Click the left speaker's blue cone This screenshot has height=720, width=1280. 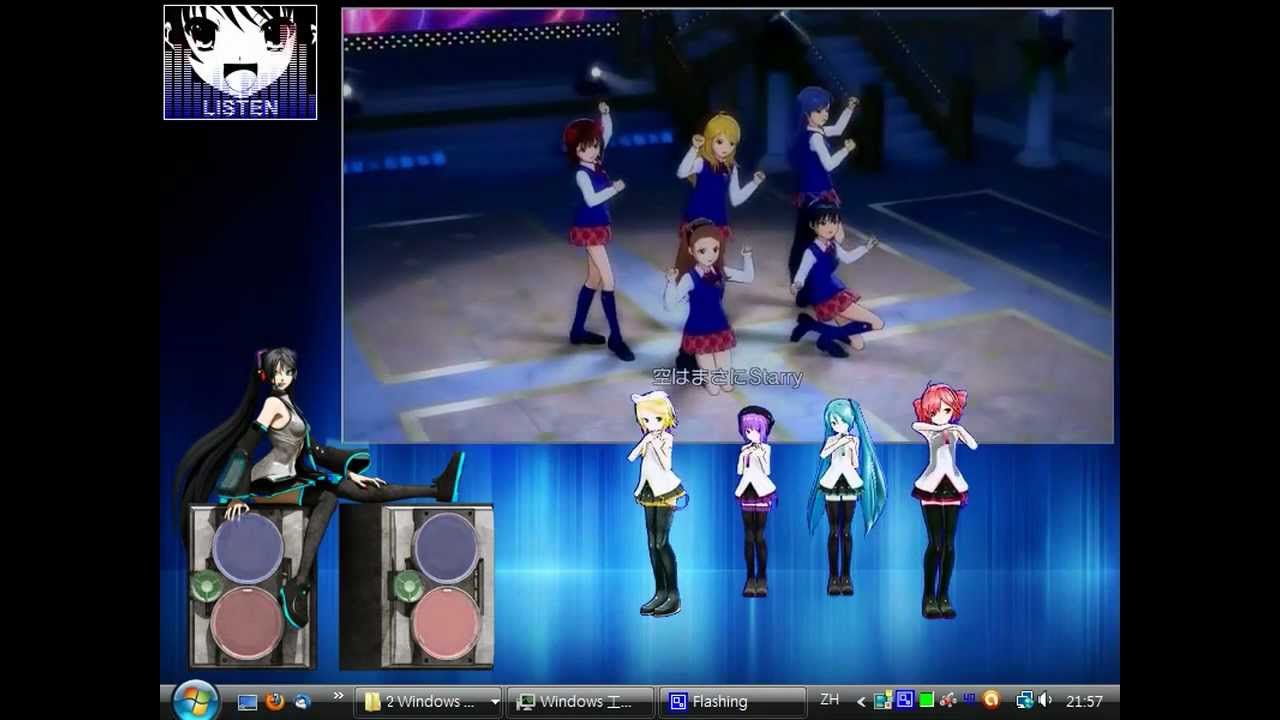pos(247,547)
